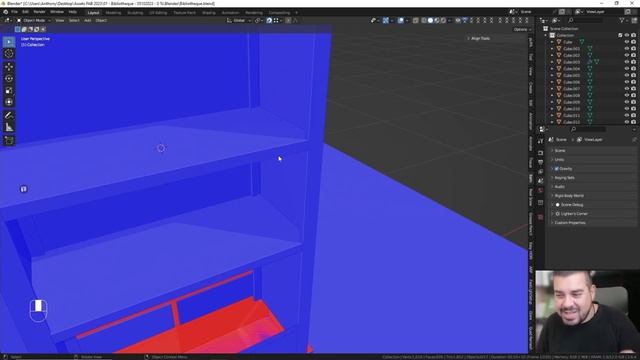This screenshot has width=640, height=360.
Task: Hide Cube in viewport via eye icon
Action: click(x=627, y=42)
